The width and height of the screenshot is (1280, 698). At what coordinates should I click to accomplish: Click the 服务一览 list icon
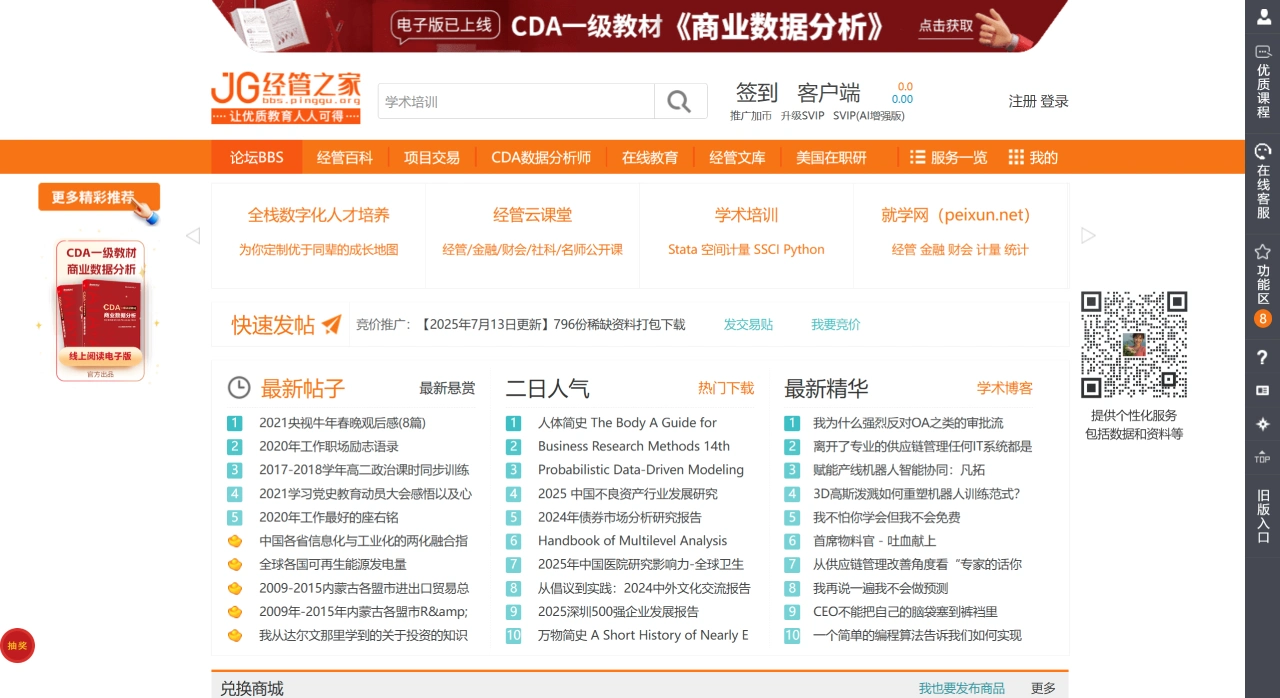916,157
